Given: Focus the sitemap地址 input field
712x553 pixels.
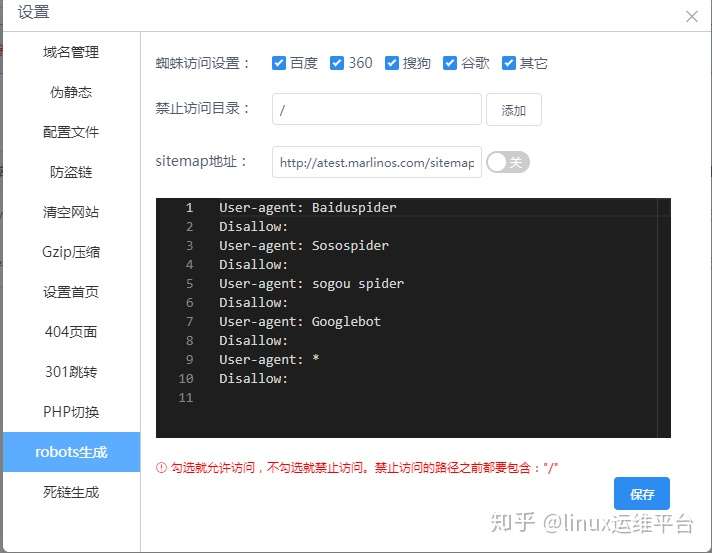Looking at the screenshot, I should (x=377, y=162).
